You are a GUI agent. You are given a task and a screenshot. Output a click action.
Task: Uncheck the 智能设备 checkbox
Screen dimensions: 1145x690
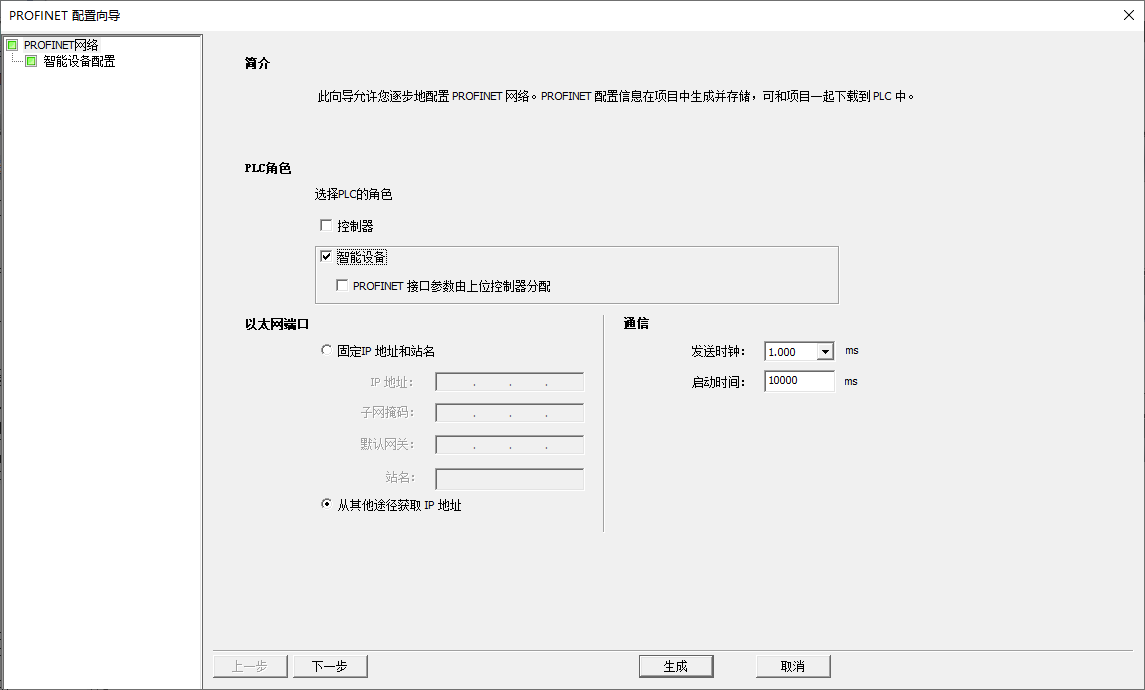[x=326, y=256]
